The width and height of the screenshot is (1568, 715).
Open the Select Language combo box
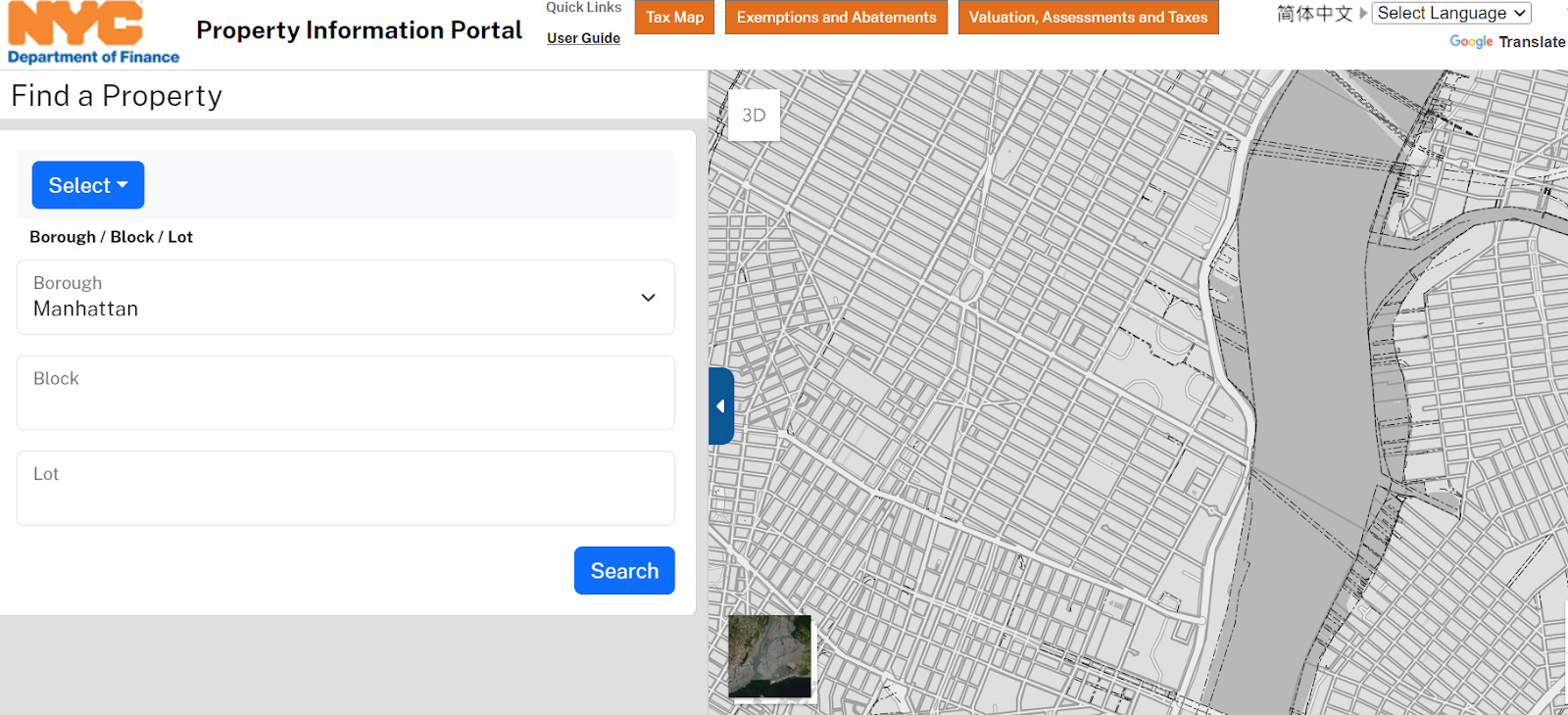[x=1451, y=13]
